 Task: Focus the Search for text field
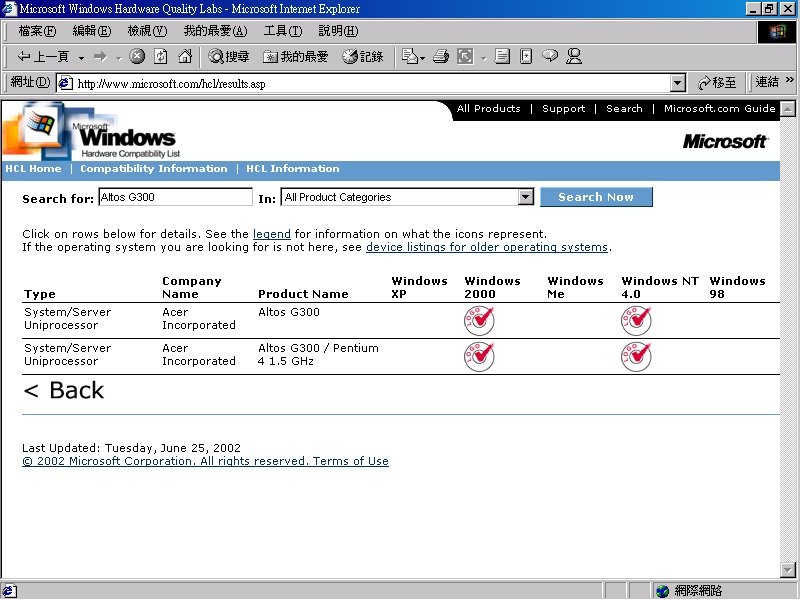(175, 197)
